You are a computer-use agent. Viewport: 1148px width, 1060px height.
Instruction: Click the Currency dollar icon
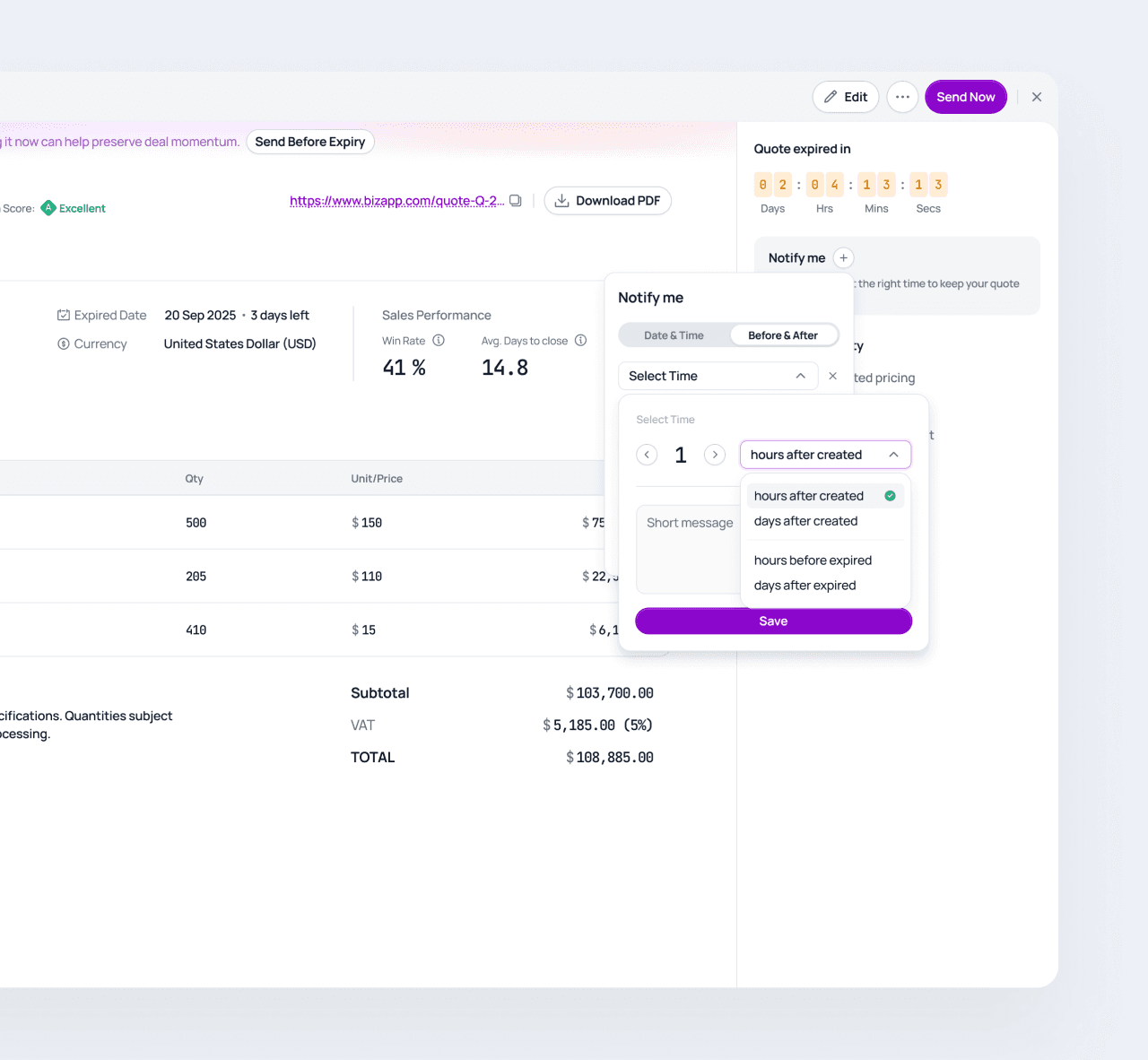(64, 344)
